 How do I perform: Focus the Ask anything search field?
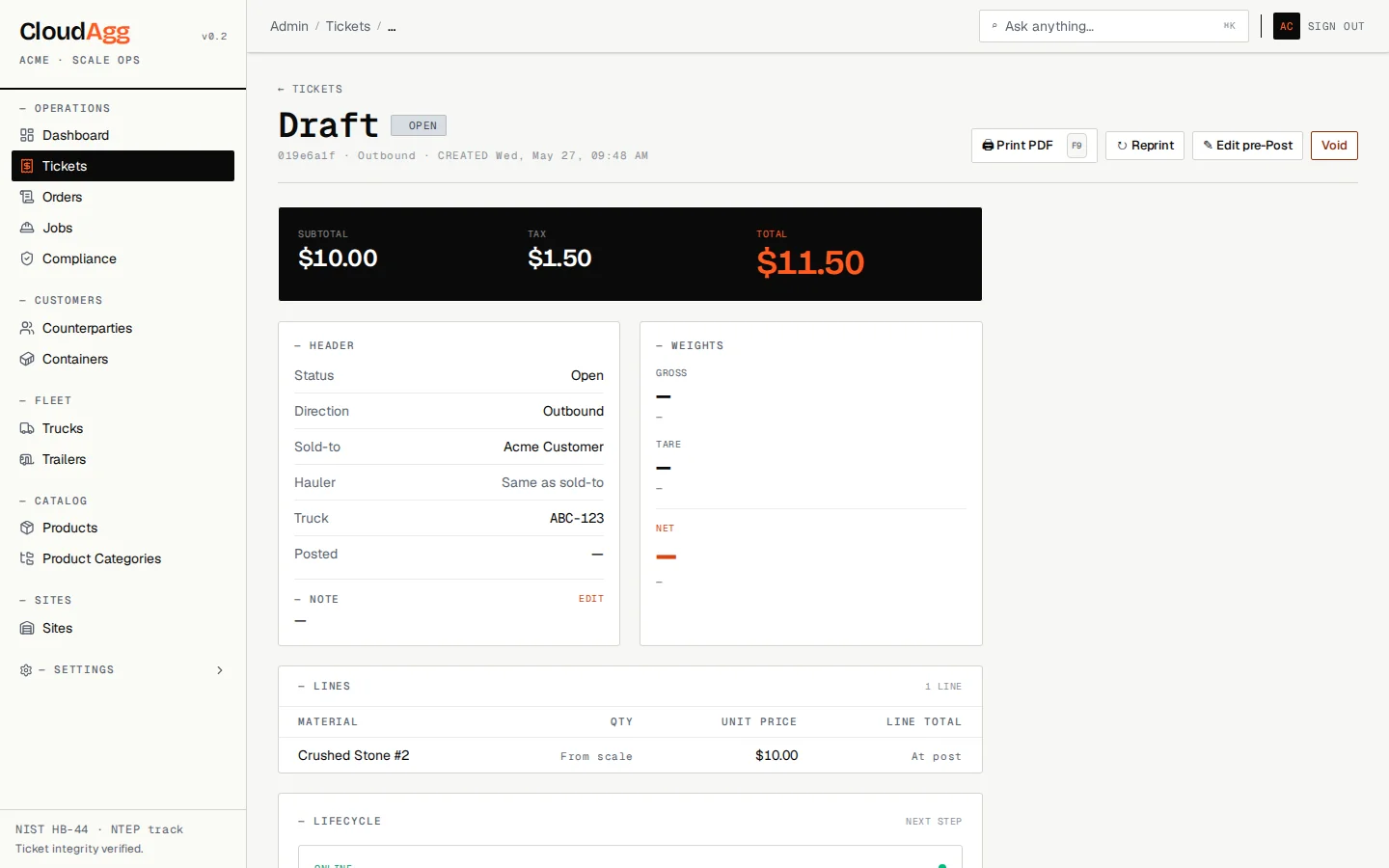coord(1113,26)
